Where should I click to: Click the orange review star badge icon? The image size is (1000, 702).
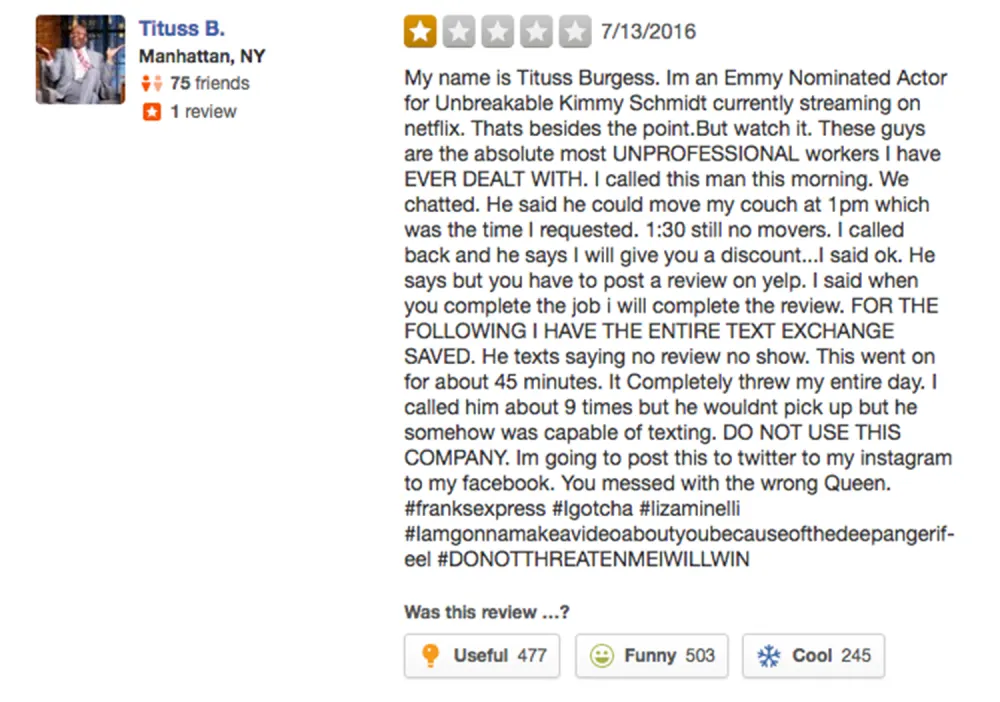pos(152,112)
